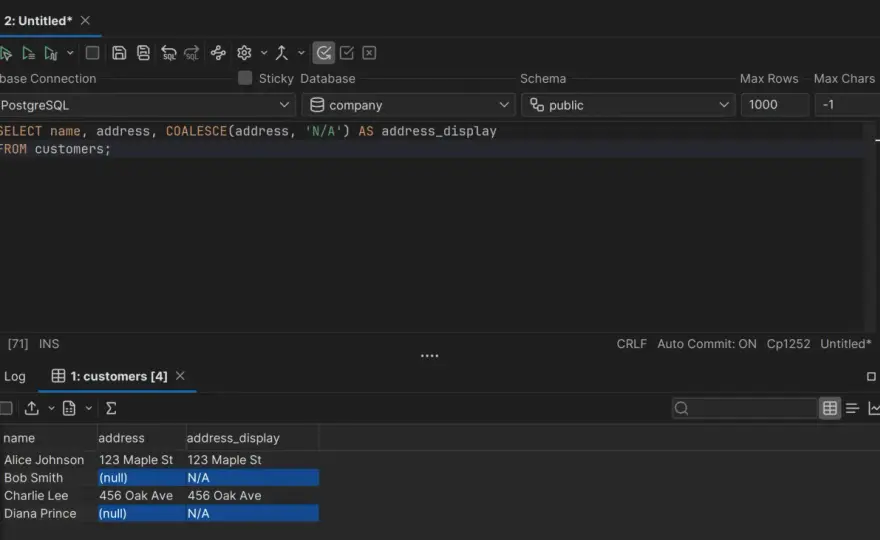Save the SQL script with floppy icon
This screenshot has width=880, height=540.
119,53
